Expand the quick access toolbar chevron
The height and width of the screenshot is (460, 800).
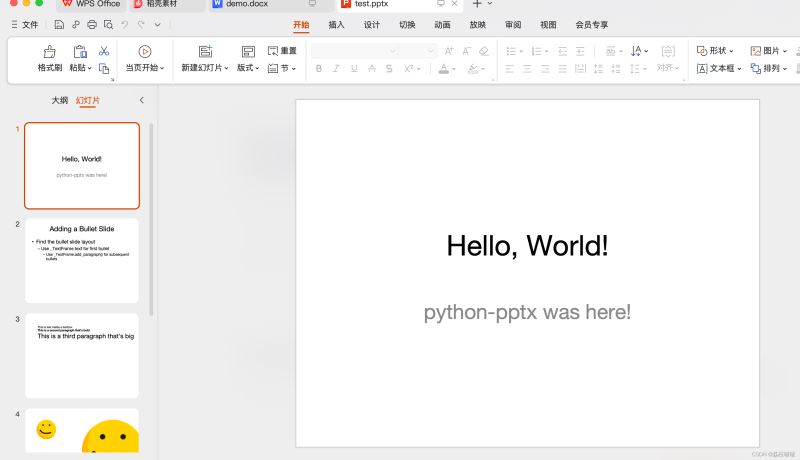[x=158, y=24]
